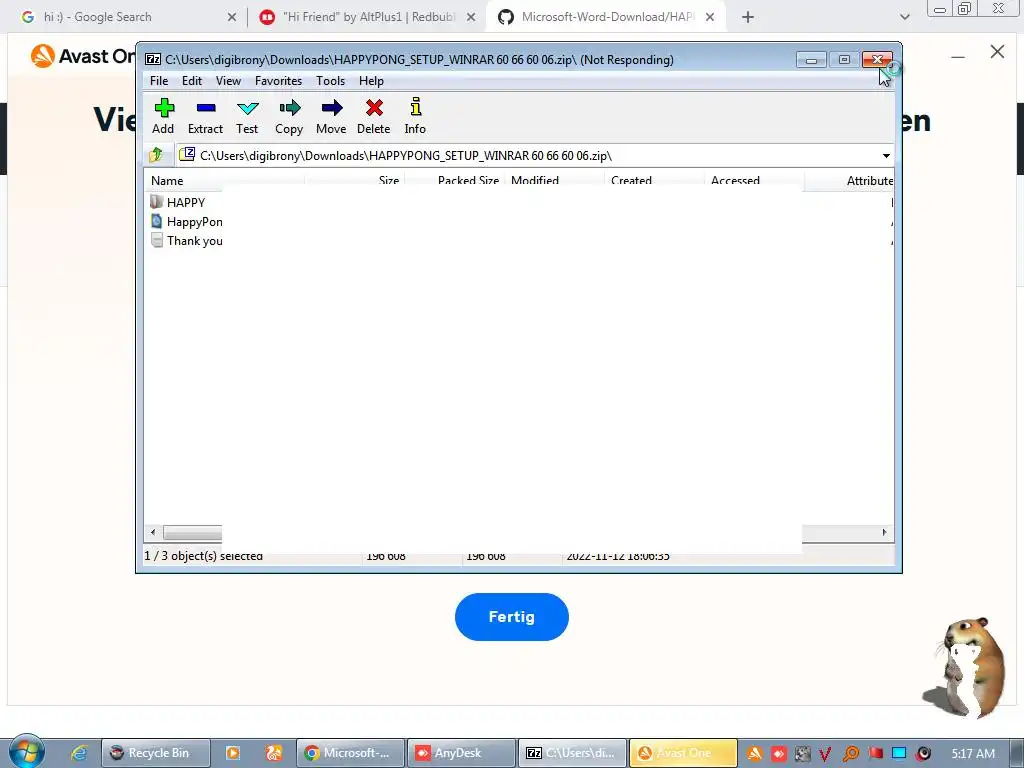1024x768 pixels.
Task: Open the Help menu
Action: point(371,80)
